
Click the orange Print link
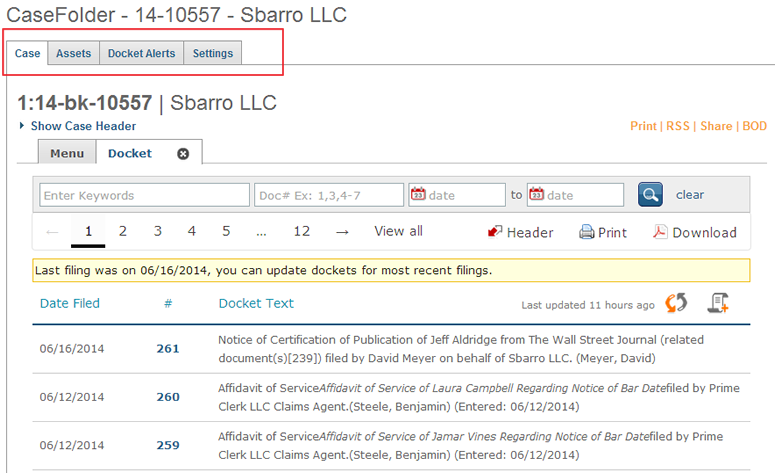click(x=644, y=126)
